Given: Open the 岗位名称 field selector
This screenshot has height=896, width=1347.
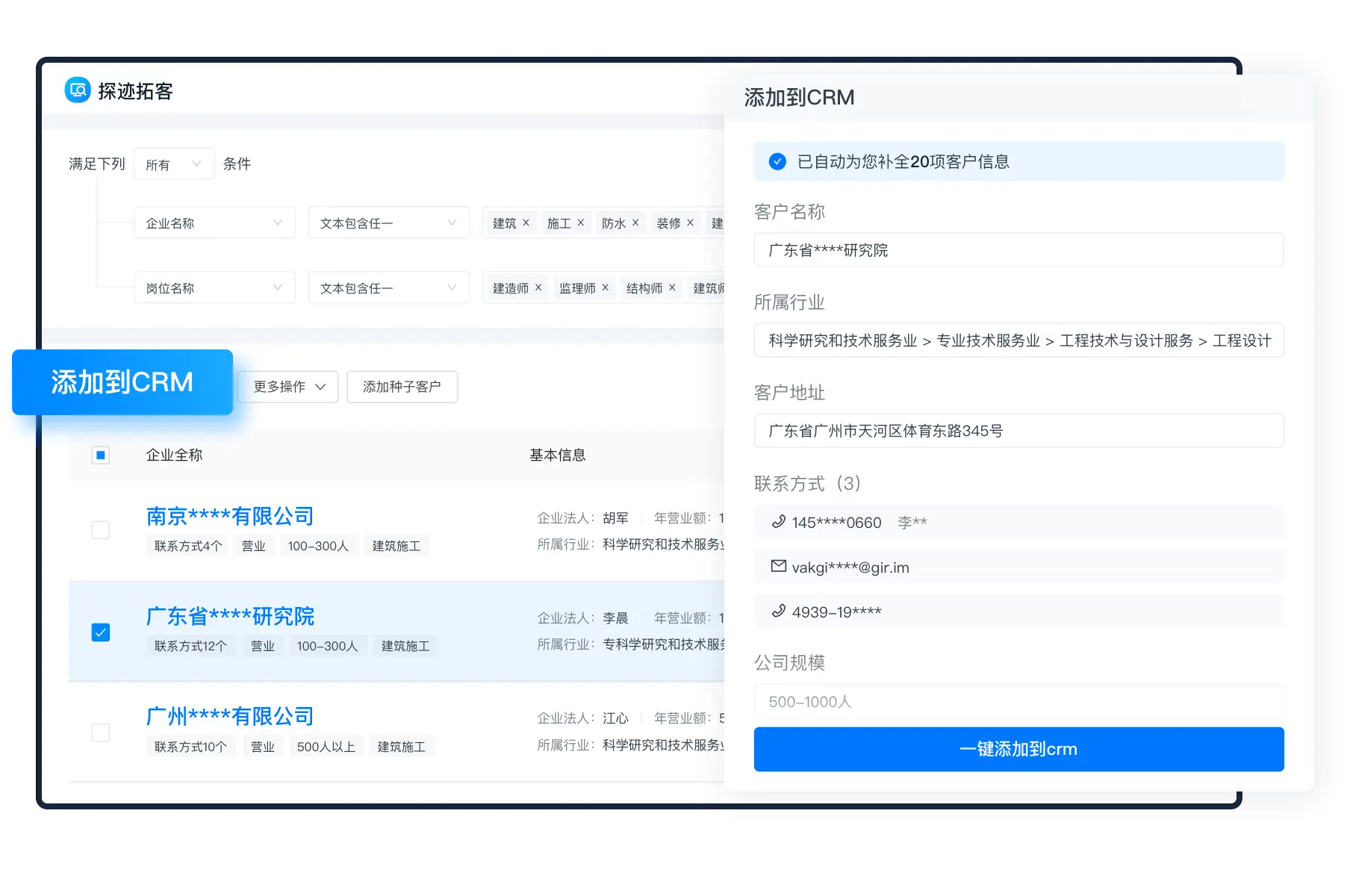Looking at the screenshot, I should coord(214,288).
